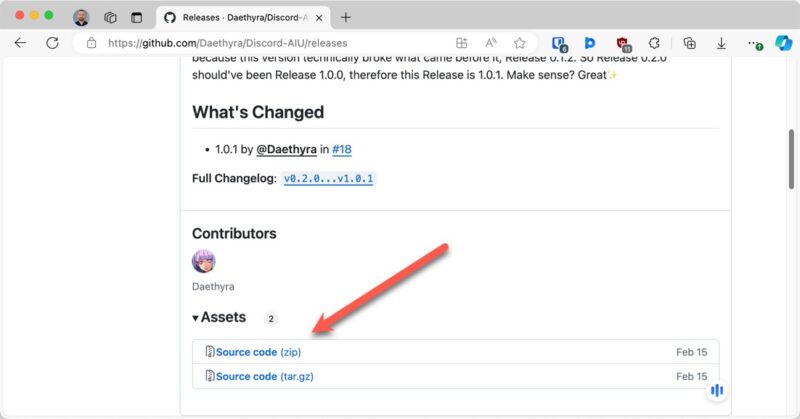
Task: Download Source code (zip)
Action: [258, 352]
